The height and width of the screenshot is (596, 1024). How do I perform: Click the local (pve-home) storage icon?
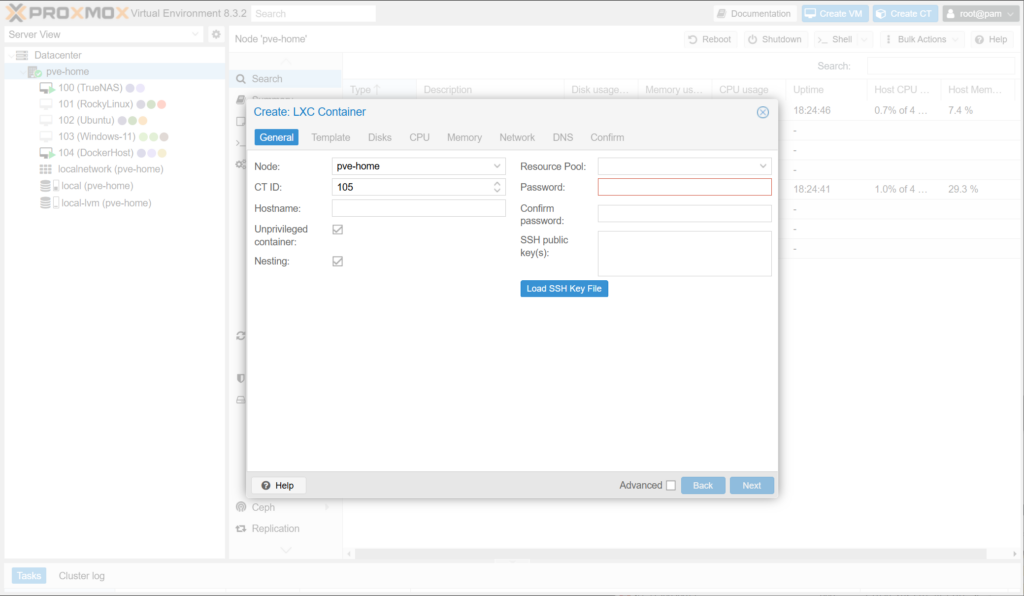point(46,186)
